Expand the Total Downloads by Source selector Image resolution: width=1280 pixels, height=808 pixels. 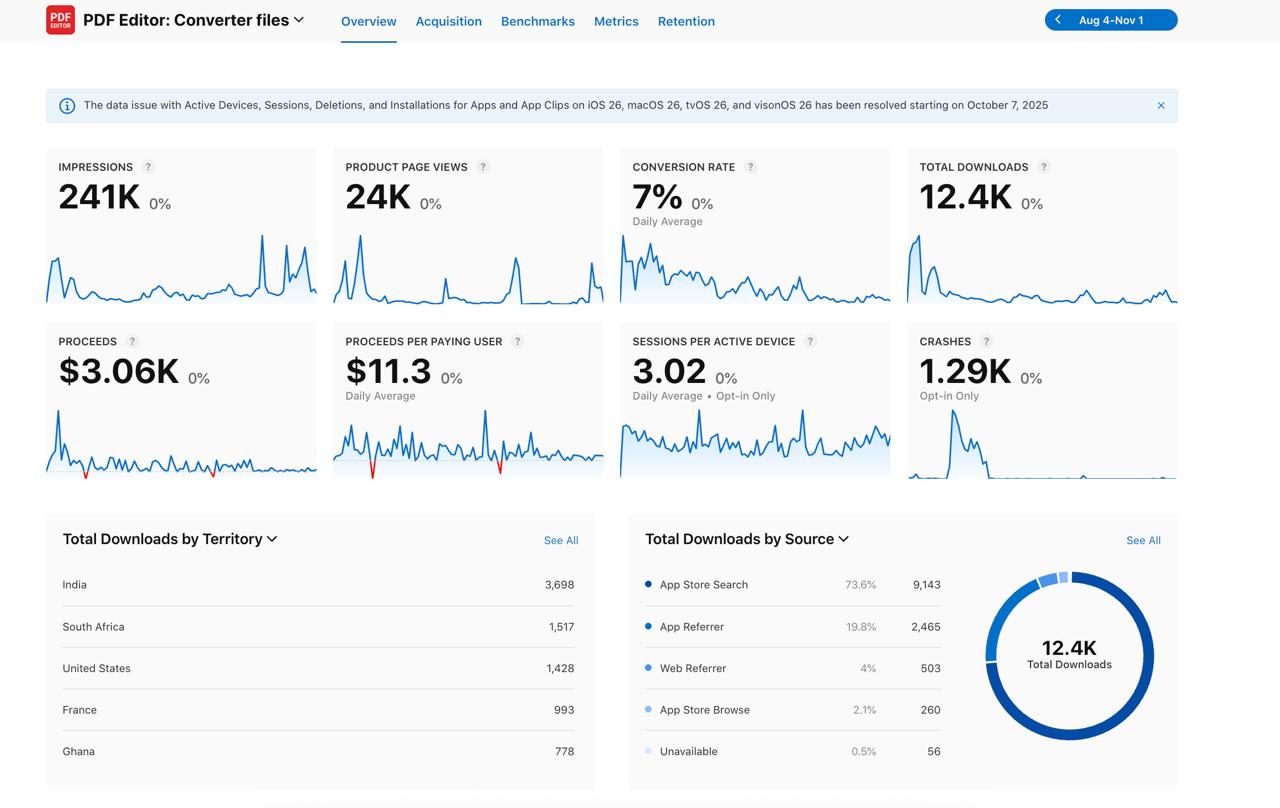pyautogui.click(x=843, y=539)
